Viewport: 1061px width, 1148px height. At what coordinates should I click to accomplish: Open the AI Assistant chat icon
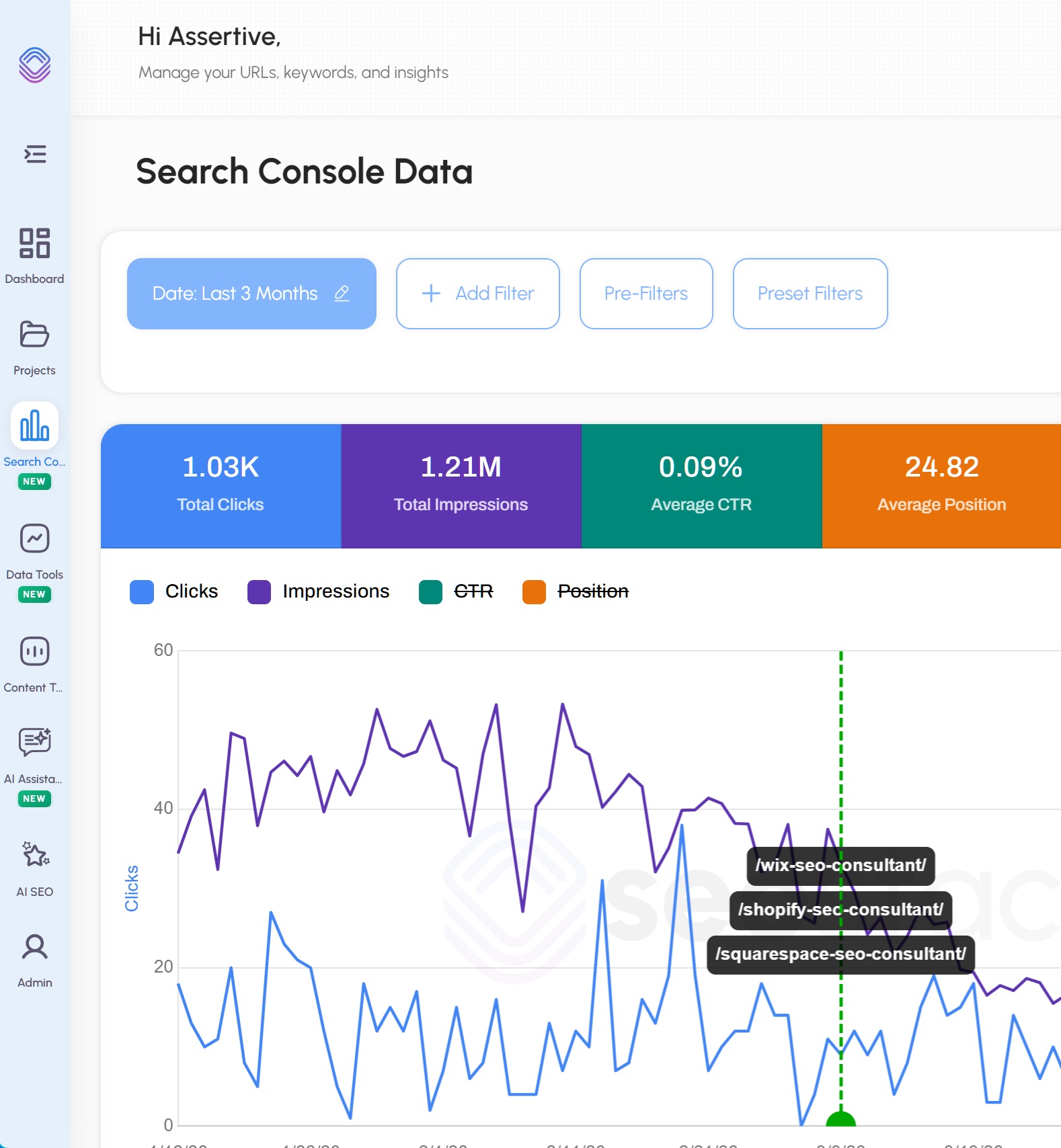pyautogui.click(x=34, y=742)
